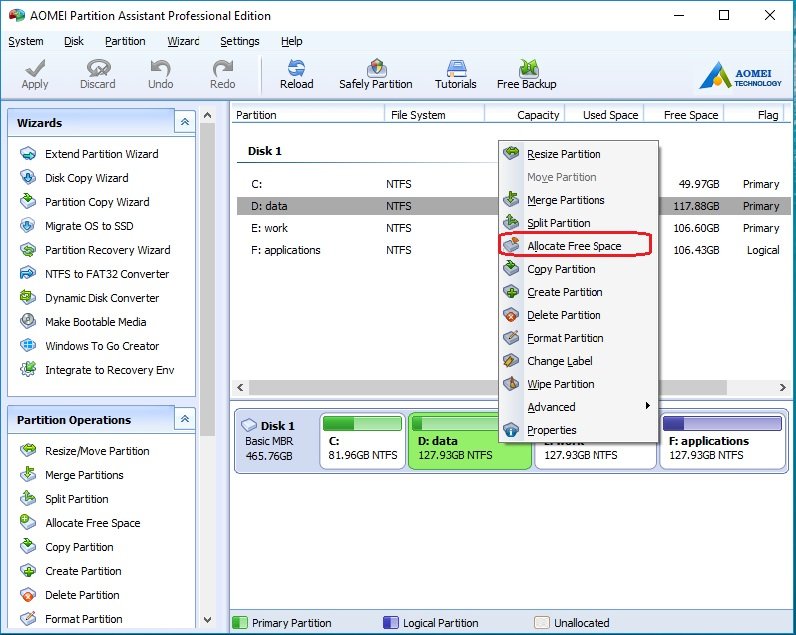Click Copy Partition in left sidebar
This screenshot has height=635, width=796.
79,547
